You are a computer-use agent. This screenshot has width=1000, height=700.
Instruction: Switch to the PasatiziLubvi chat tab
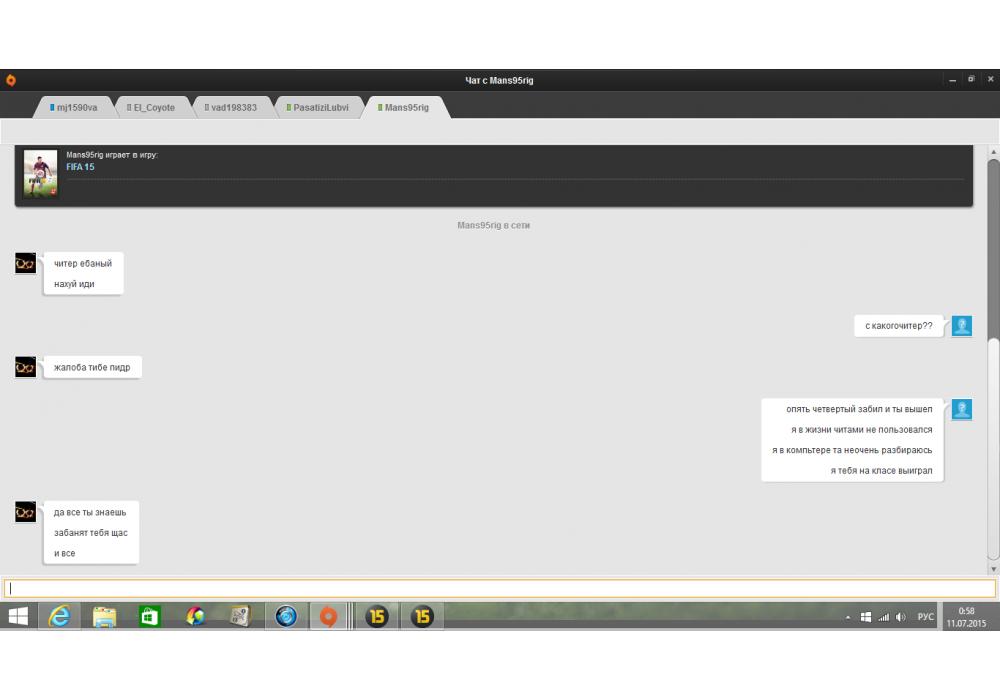click(x=318, y=107)
